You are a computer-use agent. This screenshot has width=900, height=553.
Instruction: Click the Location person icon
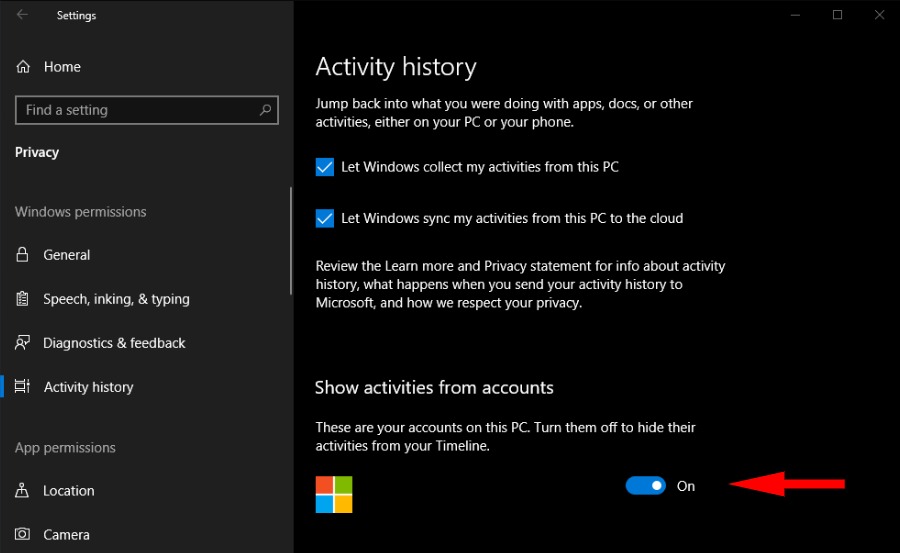(x=23, y=491)
